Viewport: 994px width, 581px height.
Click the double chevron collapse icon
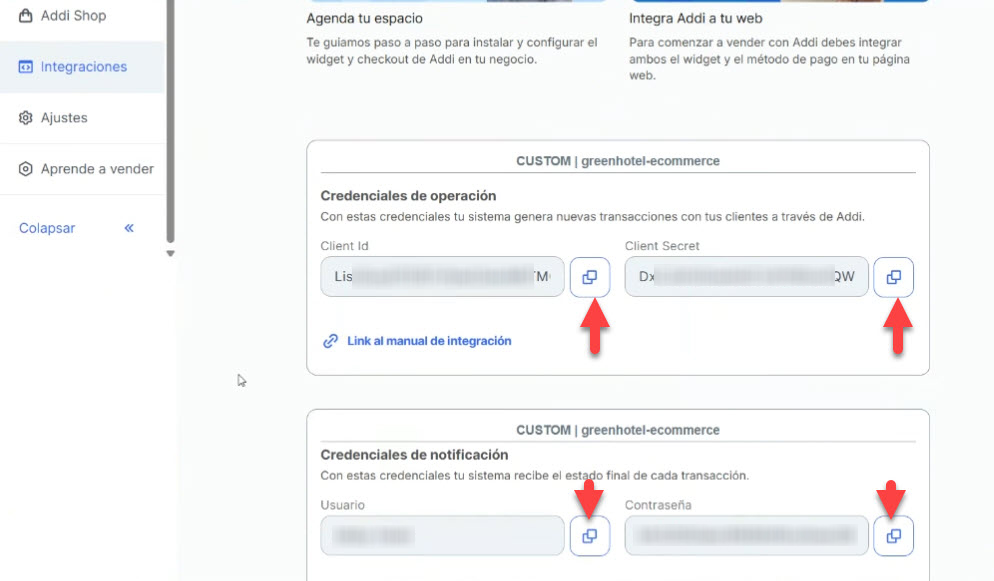tap(129, 228)
